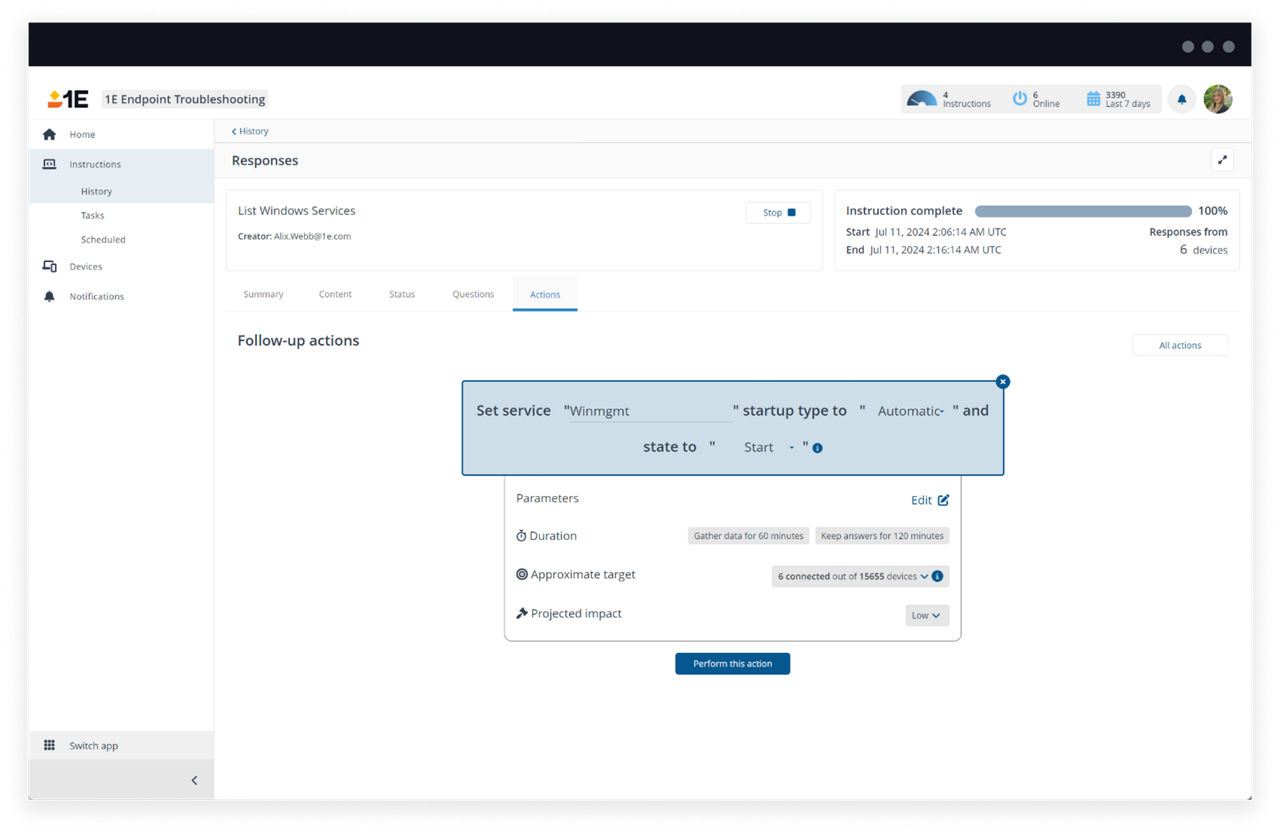This screenshot has height=835, width=1280.
Task: Select Tasks under Instructions
Action: [92, 215]
